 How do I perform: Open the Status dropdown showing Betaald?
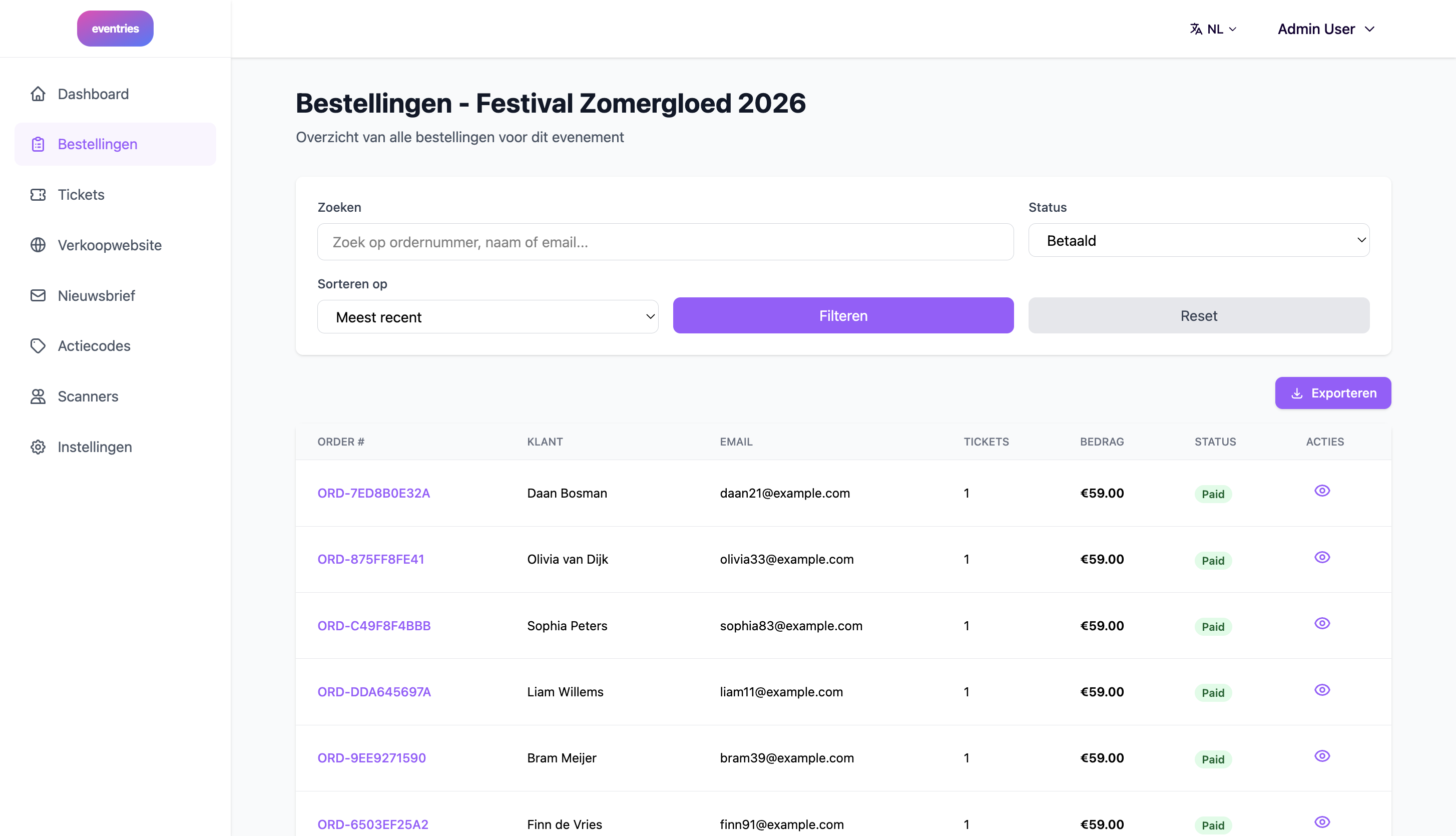[x=1199, y=241]
